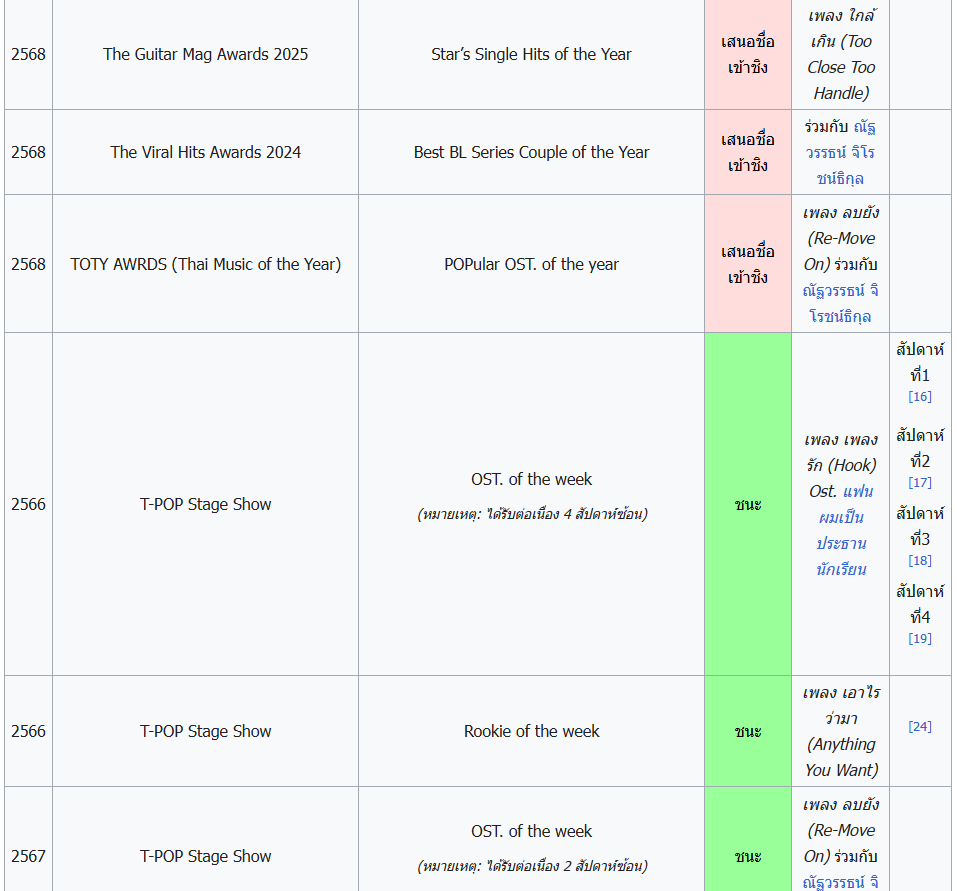Screen dimensions: 957x891
Task: Click the "สัปดาห์ที่2" label
Action: click(x=920, y=448)
